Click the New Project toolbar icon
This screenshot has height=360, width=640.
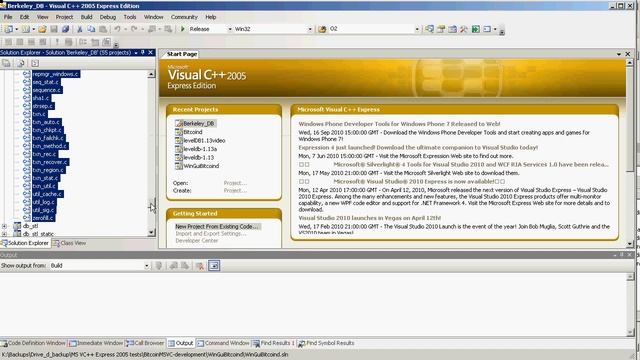(x=8, y=29)
